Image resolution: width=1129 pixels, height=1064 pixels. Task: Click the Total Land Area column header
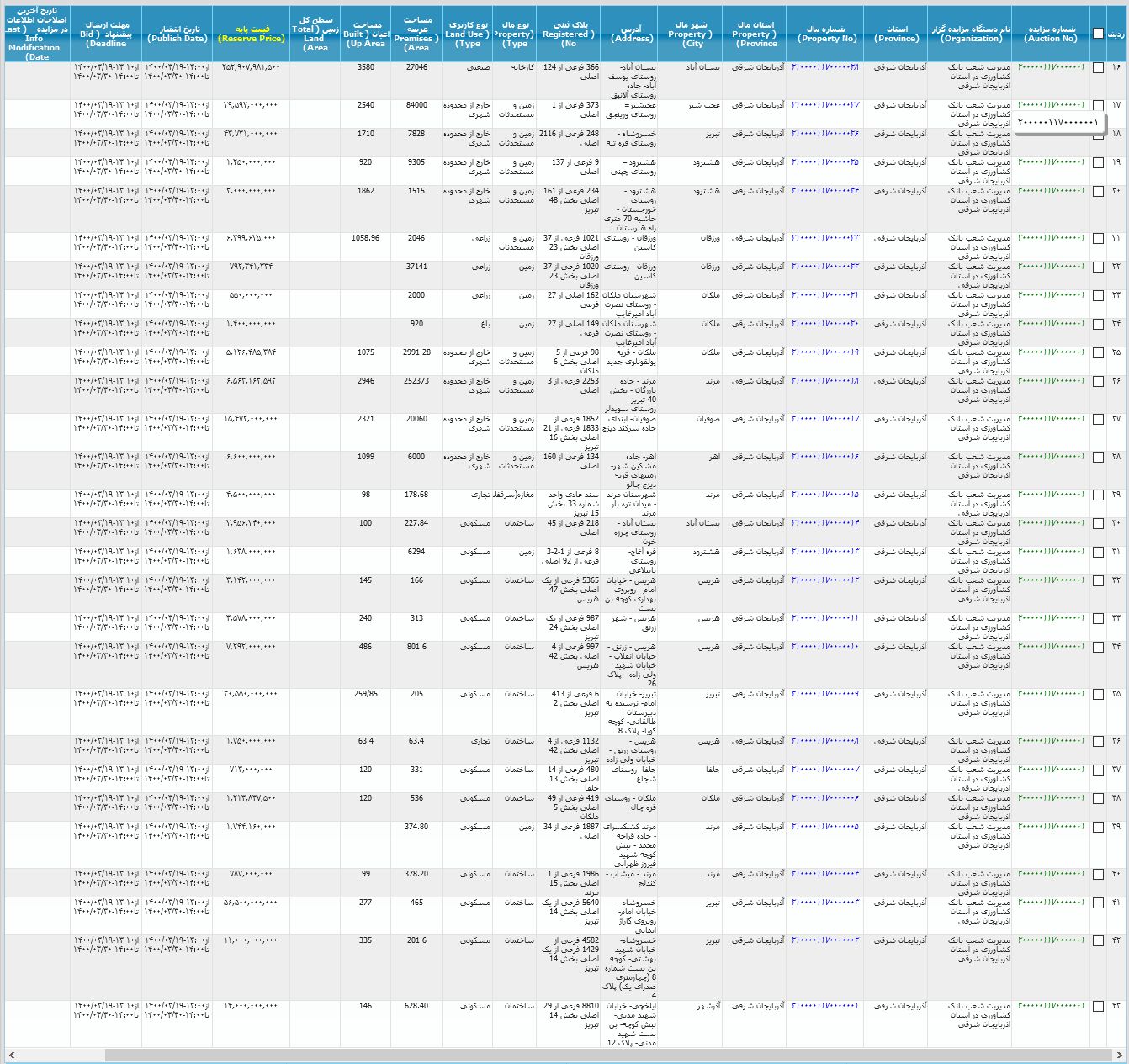[315, 34]
